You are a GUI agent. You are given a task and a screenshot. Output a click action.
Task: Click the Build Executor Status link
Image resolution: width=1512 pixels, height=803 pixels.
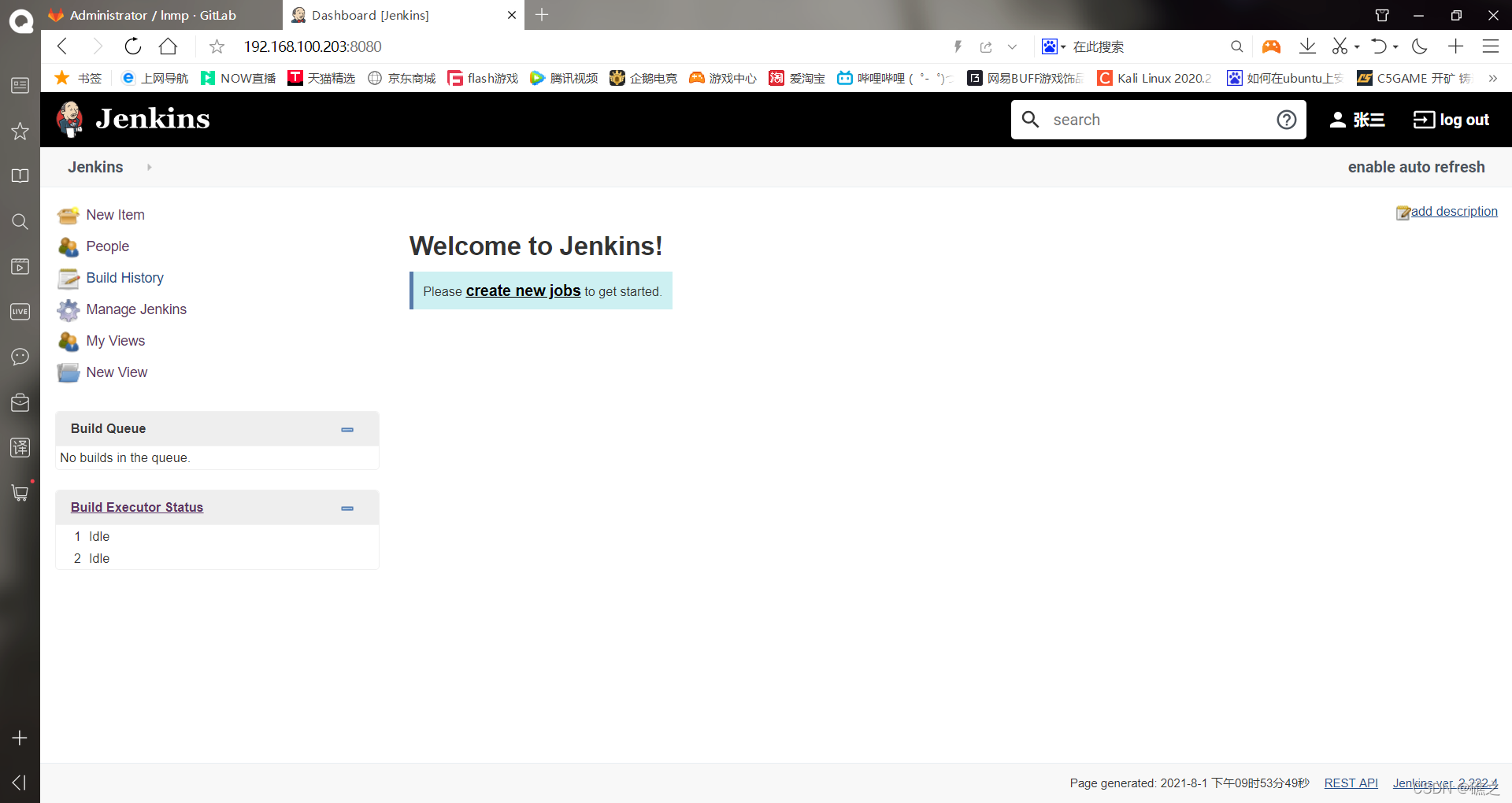(x=137, y=507)
